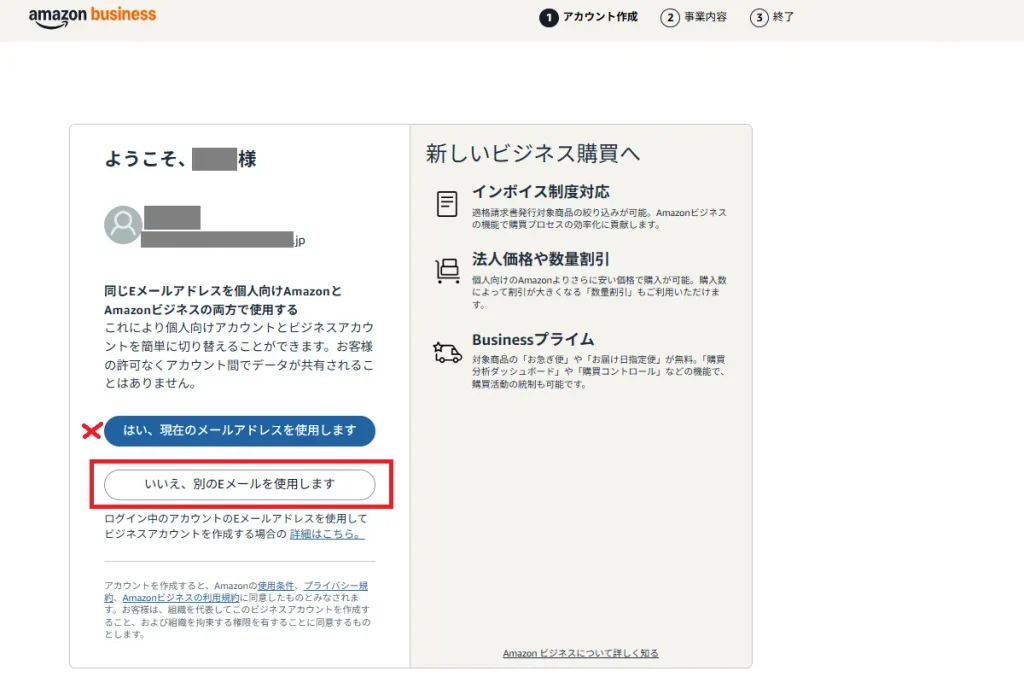
Task: Click the invoice document icon
Action: (447, 204)
